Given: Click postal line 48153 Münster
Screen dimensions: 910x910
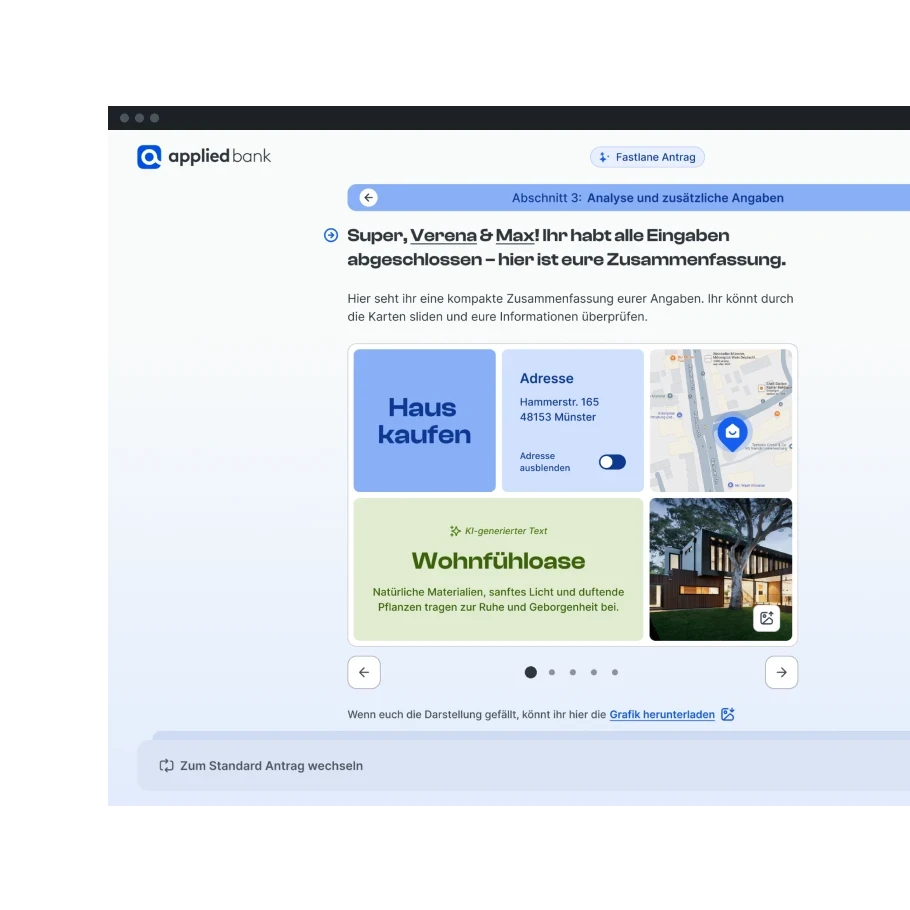Looking at the screenshot, I should 558,417.
